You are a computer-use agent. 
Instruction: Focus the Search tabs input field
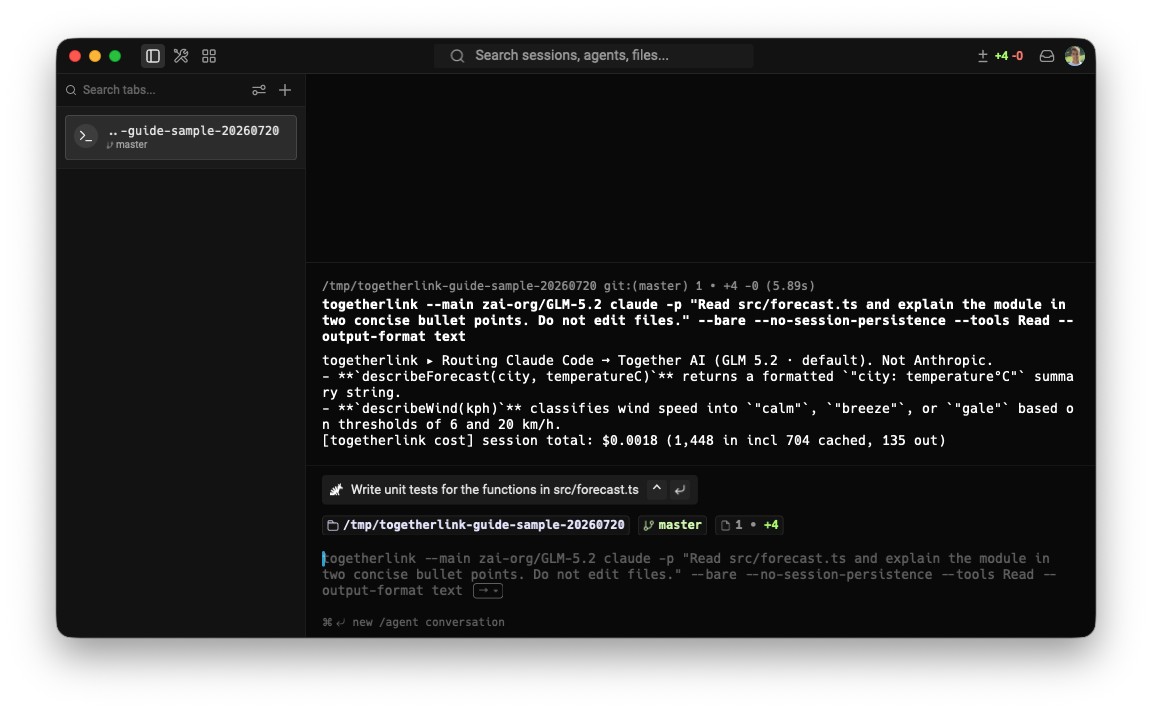point(156,90)
